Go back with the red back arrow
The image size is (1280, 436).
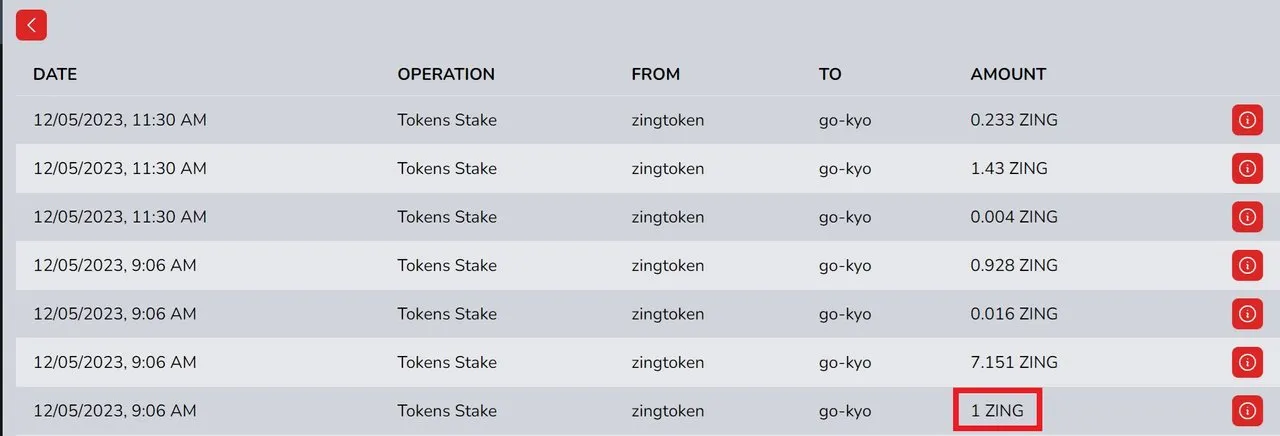tap(32, 26)
